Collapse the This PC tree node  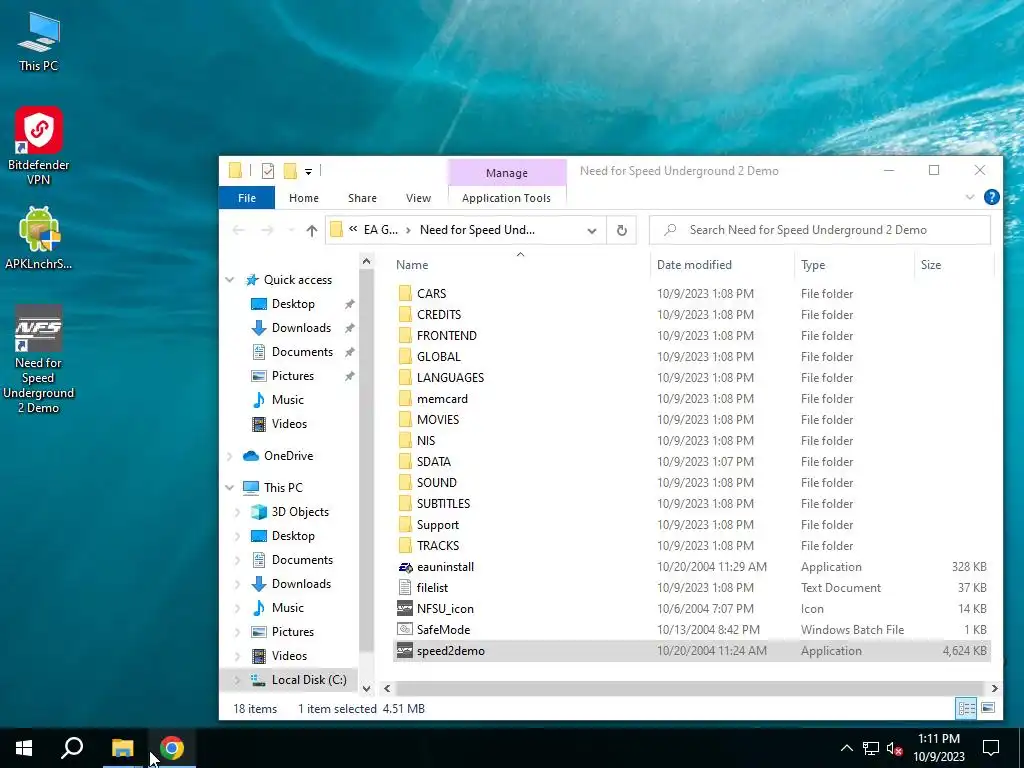tap(230, 487)
